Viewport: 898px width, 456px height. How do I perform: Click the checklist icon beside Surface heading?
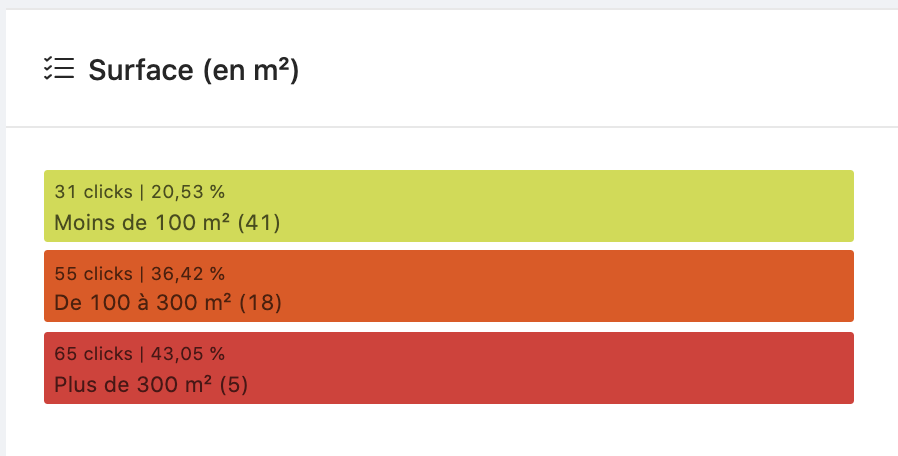(x=59, y=69)
